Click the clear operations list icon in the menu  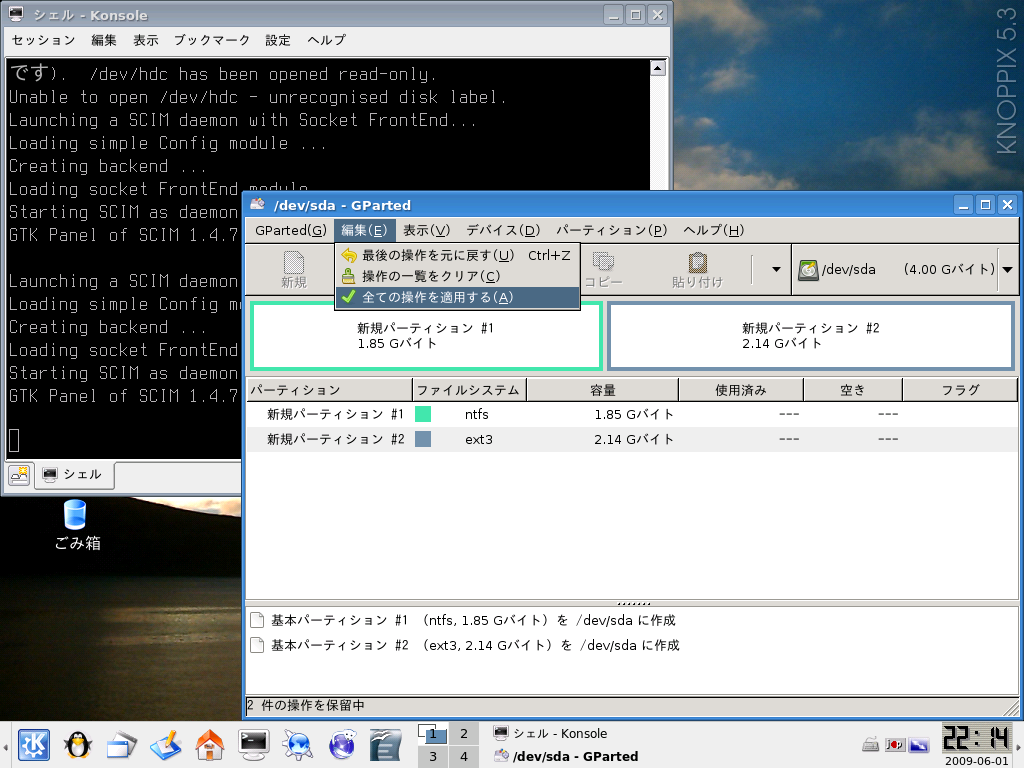349,276
